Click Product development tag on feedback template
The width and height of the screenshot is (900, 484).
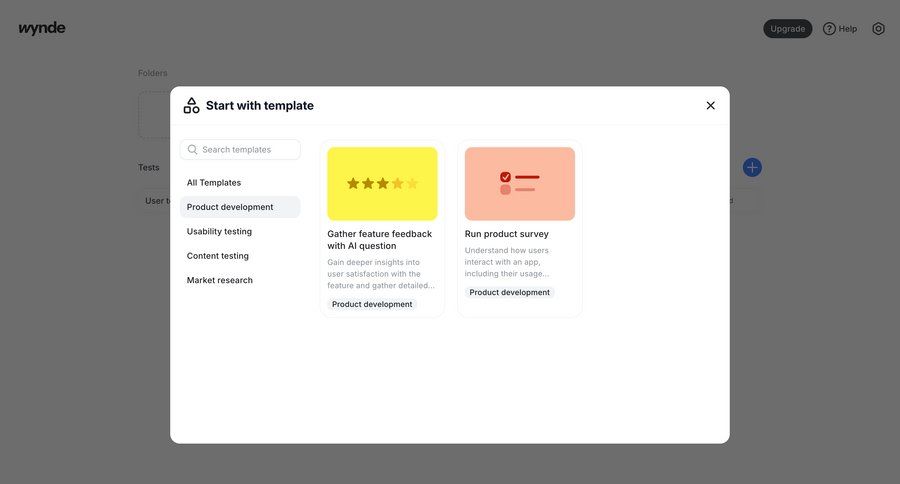pyautogui.click(x=372, y=304)
